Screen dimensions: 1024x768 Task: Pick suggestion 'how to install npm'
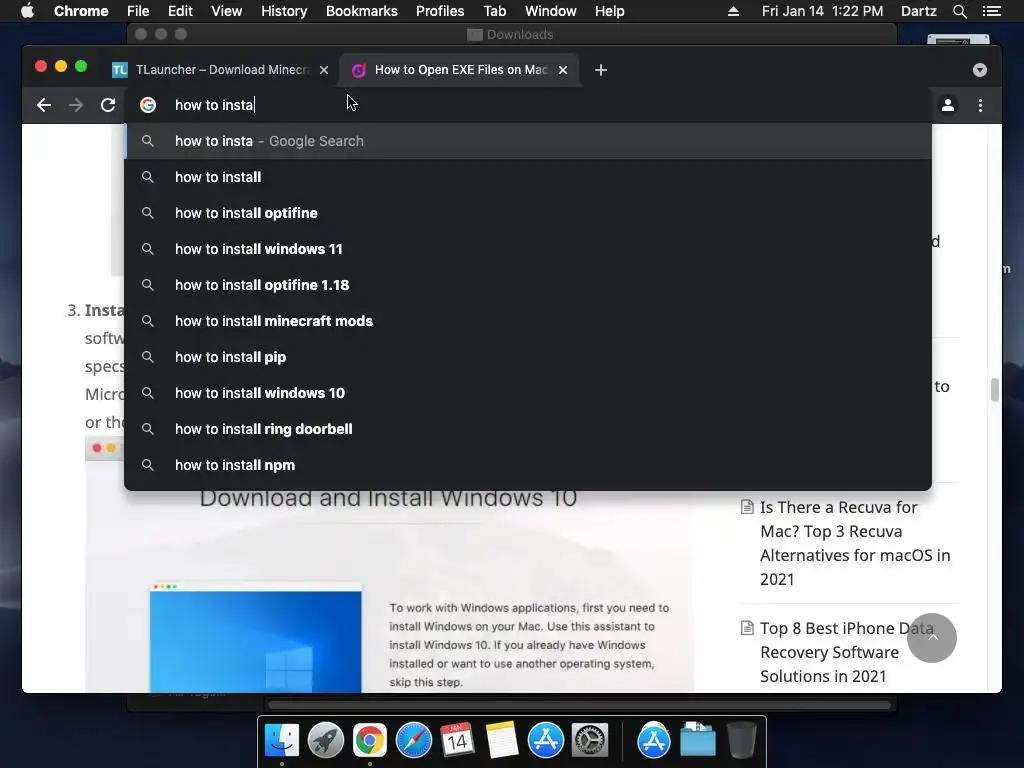click(x=528, y=464)
